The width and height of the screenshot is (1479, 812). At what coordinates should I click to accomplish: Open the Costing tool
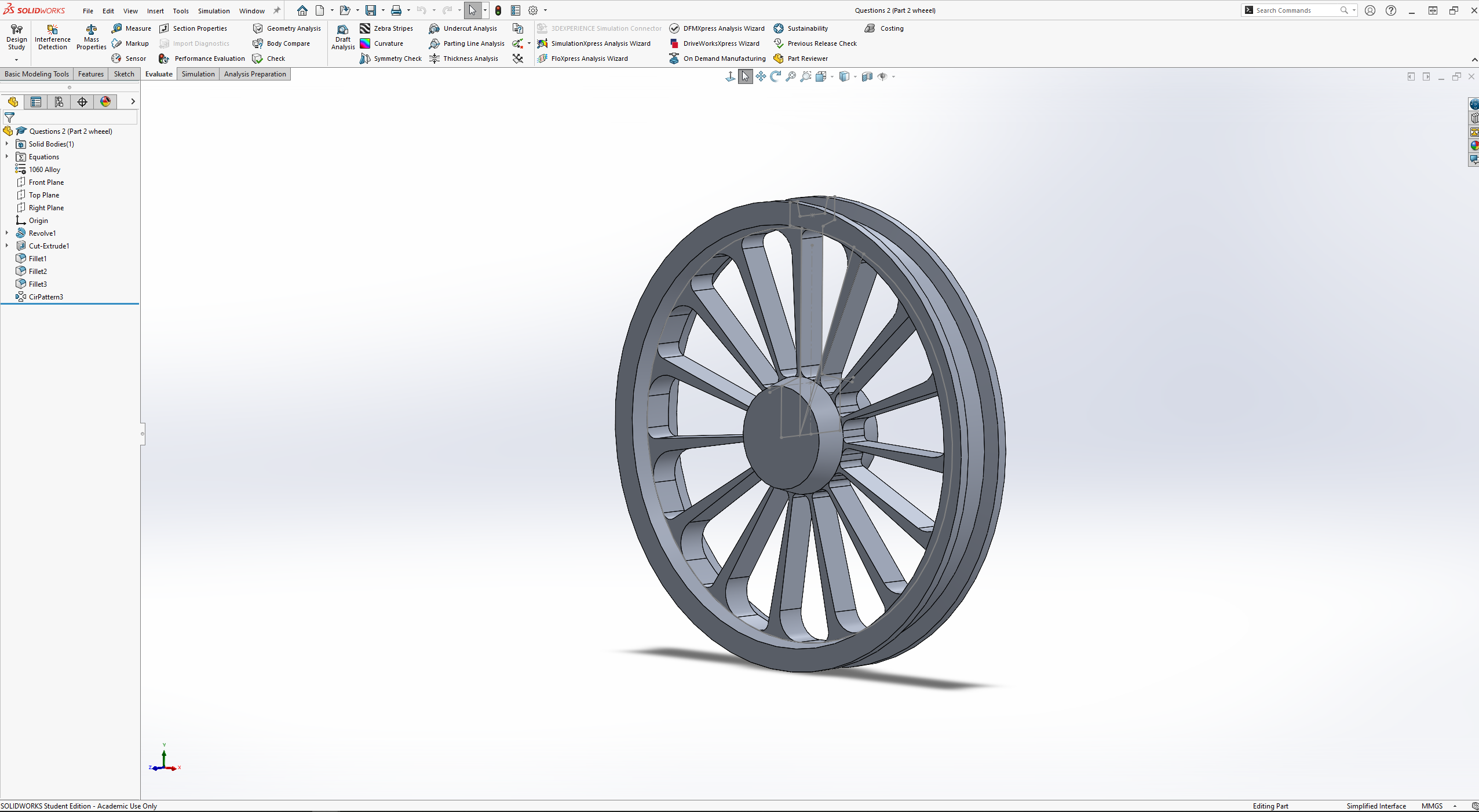[884, 28]
